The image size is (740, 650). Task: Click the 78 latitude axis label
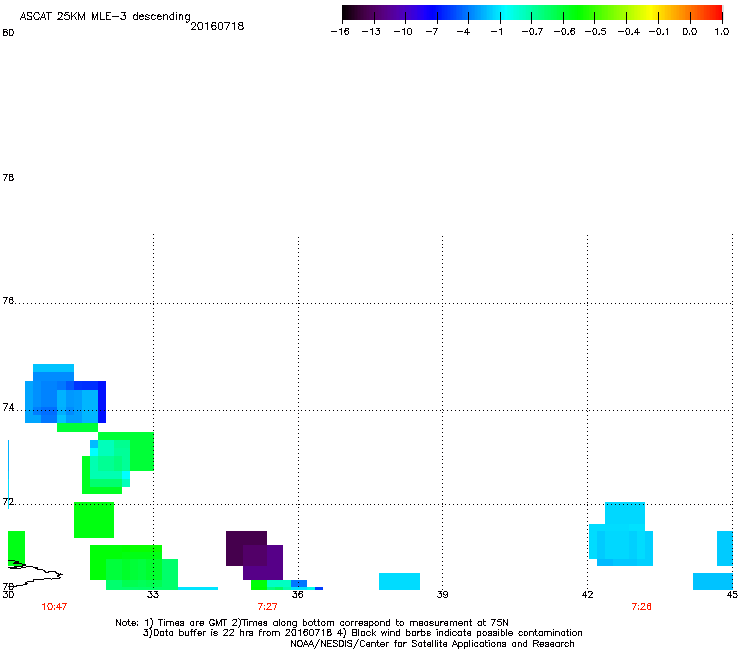pos(8,177)
